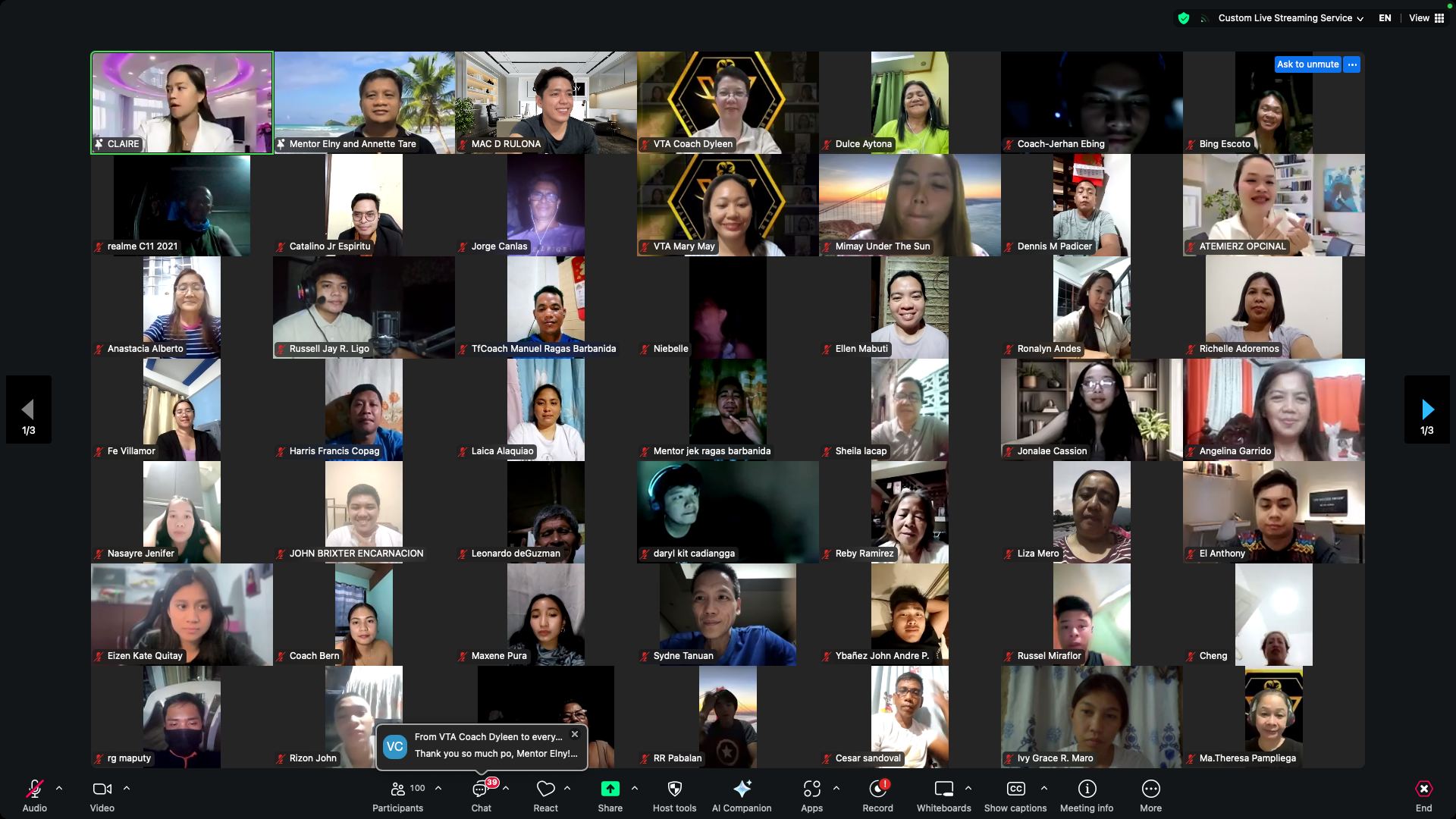Screen dimensions: 1456x819
Task: Click the green encryption shield icon
Action: 1183,18
